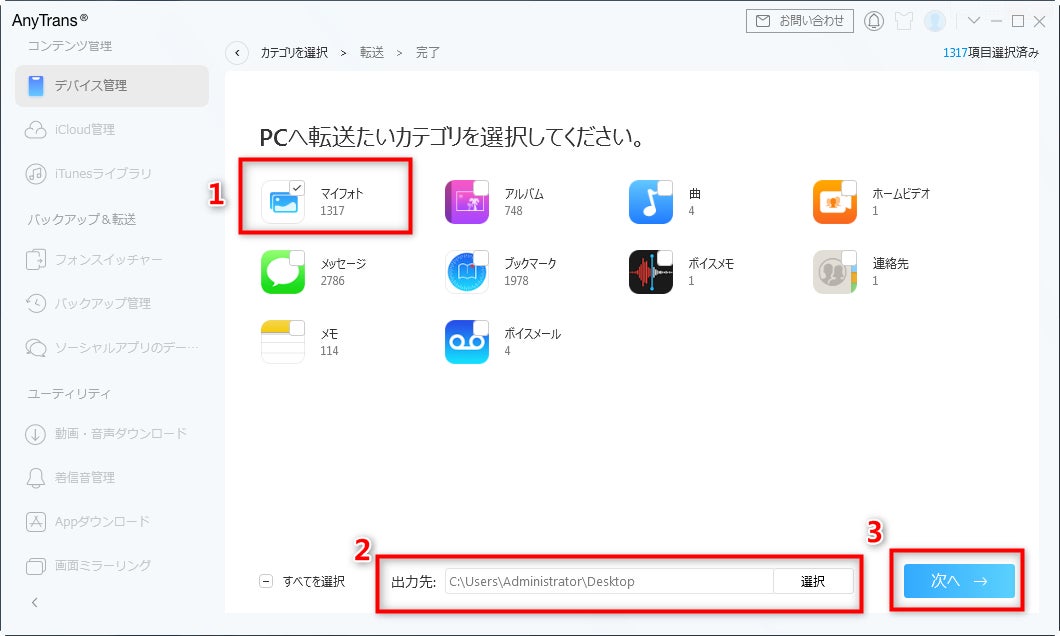Open バックアップ管理 in the sidebar
Viewport: 1060px width, 636px height.
[x=112, y=303]
